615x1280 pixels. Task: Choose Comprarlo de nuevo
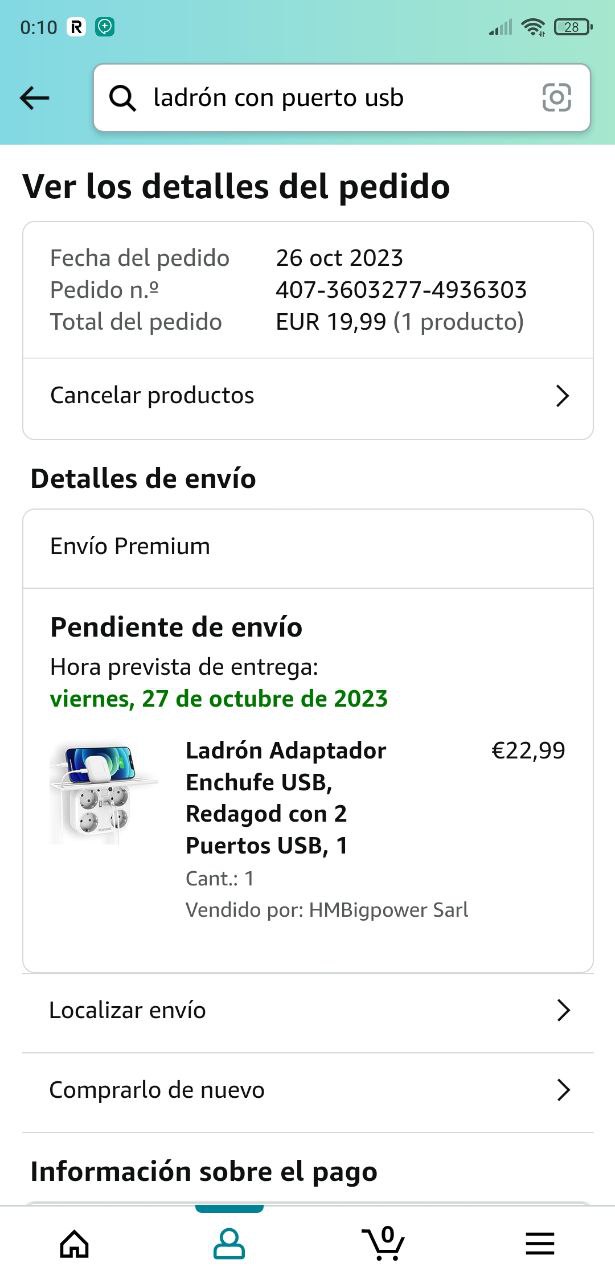click(308, 1091)
